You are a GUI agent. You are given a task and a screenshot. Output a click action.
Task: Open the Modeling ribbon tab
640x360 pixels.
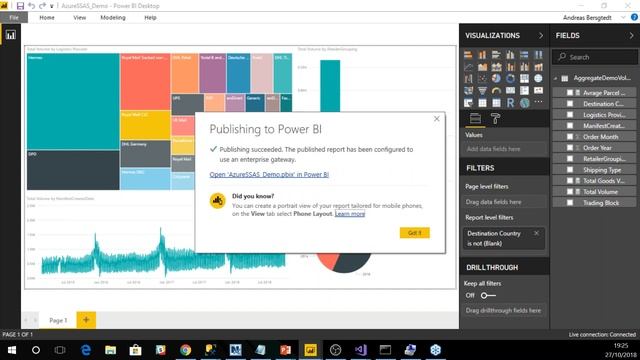113,18
